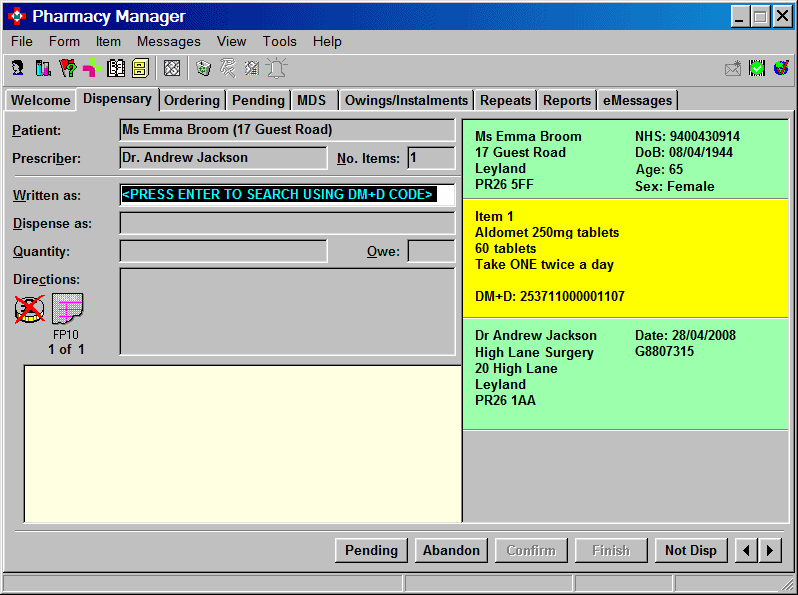Switch to the Owings/Instalments tab

[x=406, y=100]
